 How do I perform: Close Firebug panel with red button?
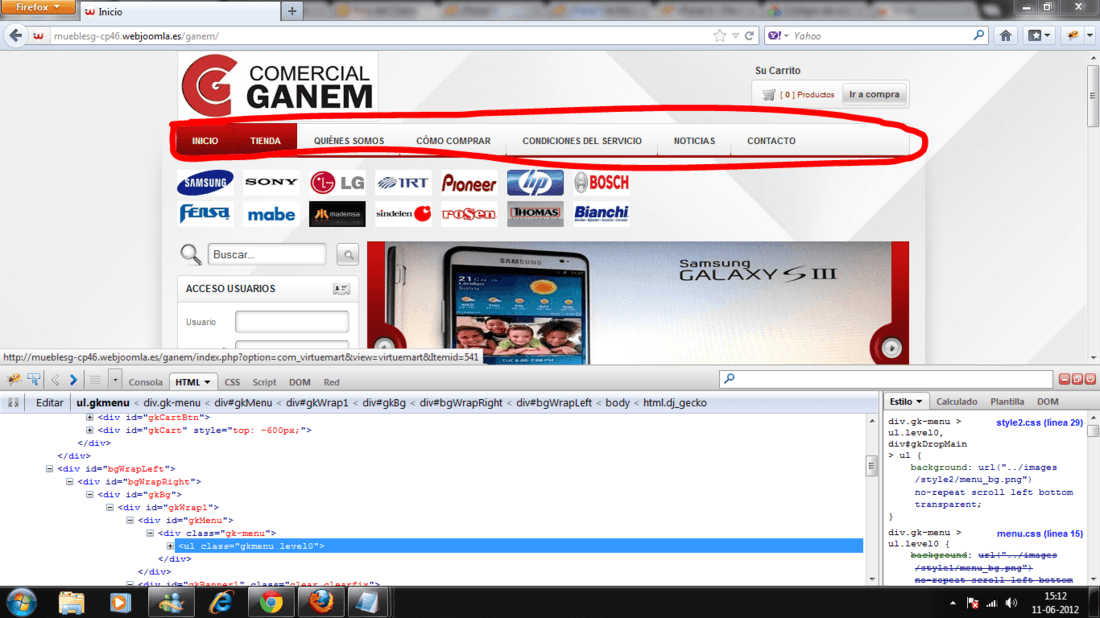pos(1090,379)
